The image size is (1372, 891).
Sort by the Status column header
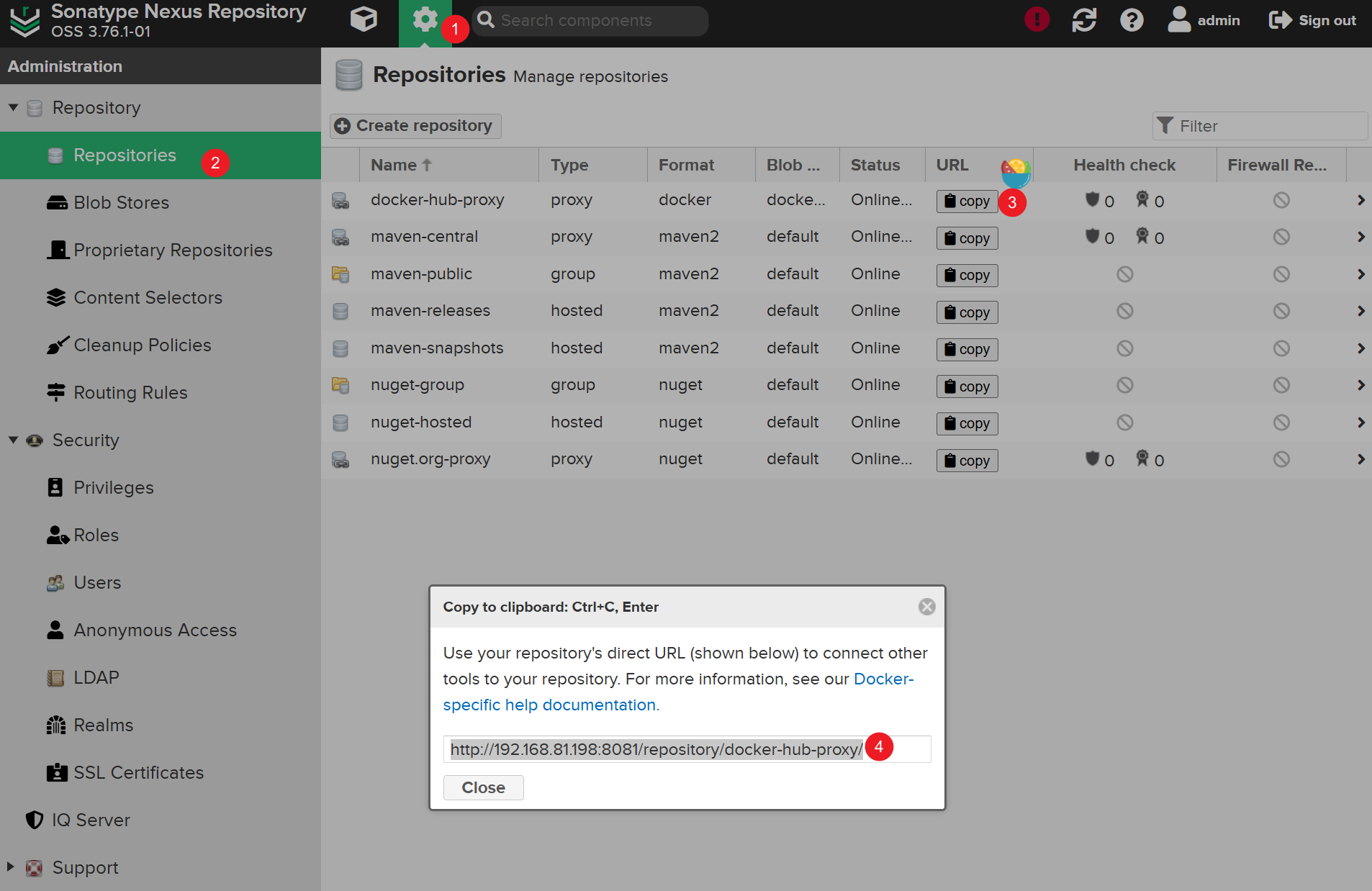click(x=882, y=166)
